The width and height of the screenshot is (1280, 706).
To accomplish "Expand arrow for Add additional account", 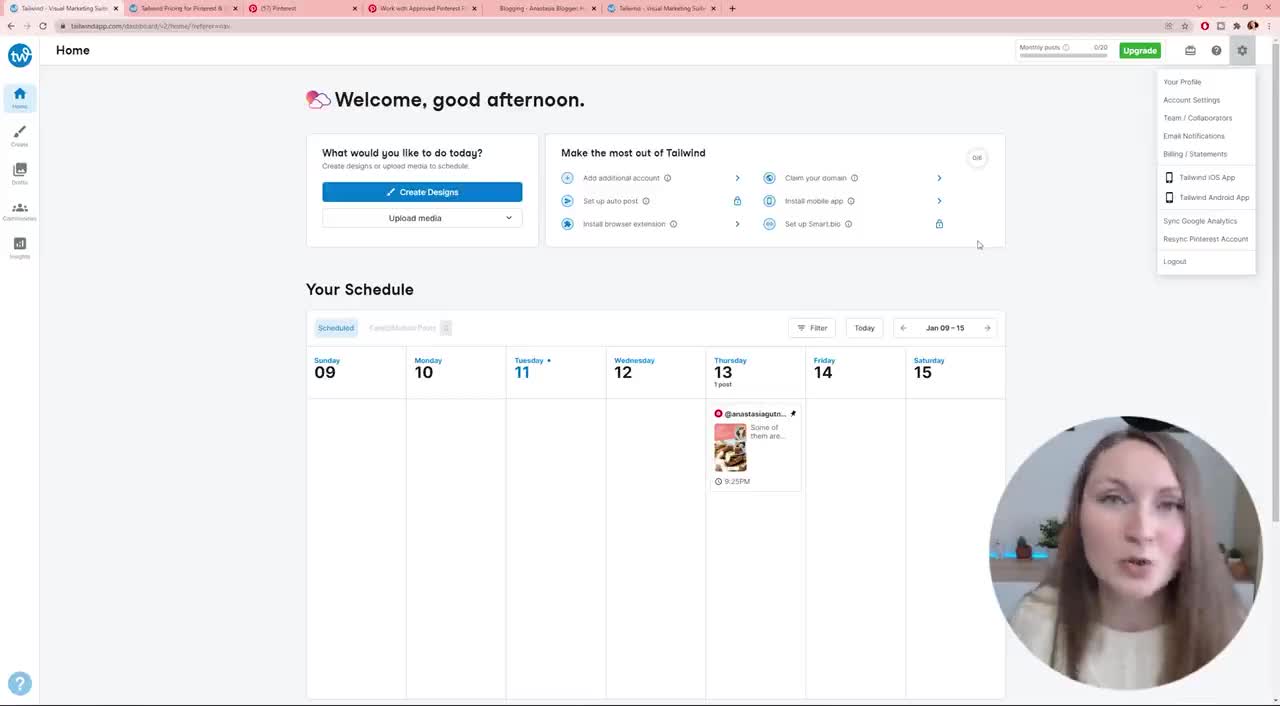I will [737, 178].
